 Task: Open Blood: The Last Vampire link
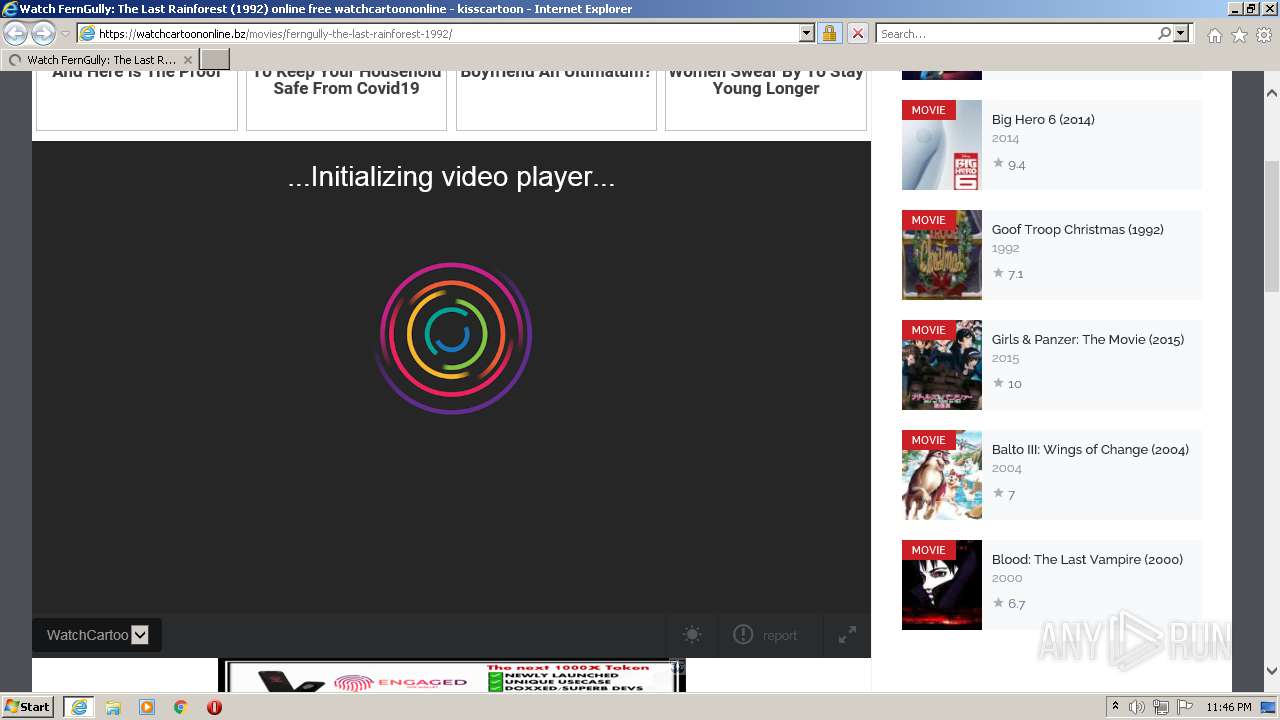click(x=1087, y=559)
